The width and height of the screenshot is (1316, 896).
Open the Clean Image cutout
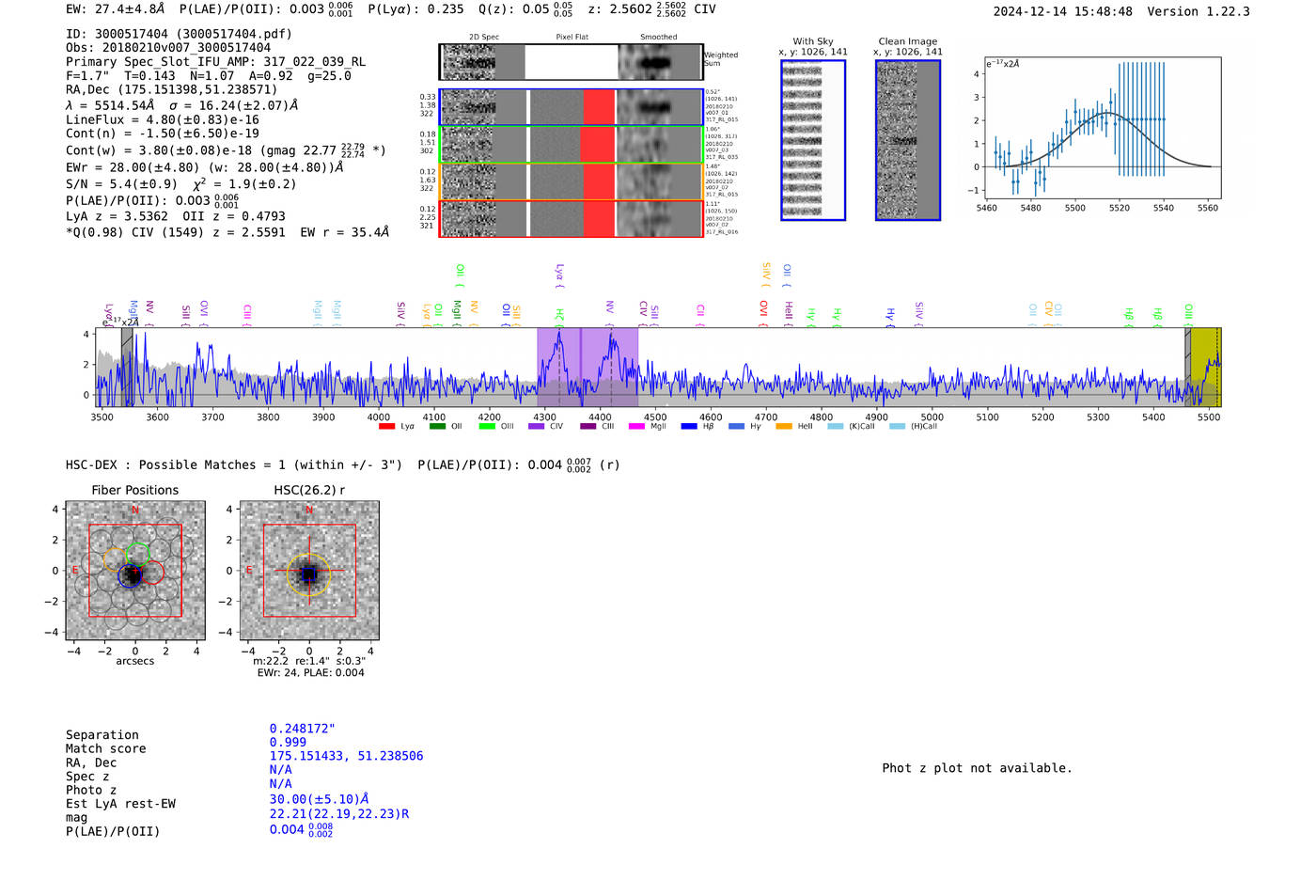coord(908,140)
